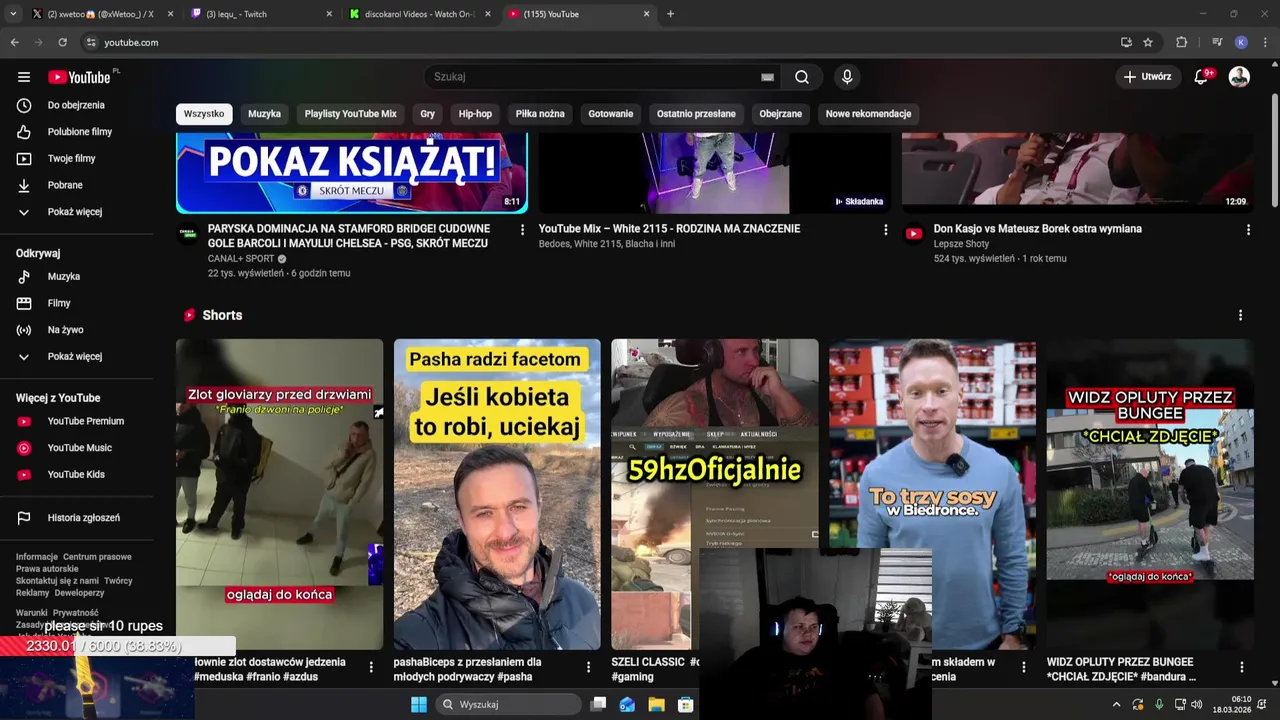Open the taskbar volume speaker icon
Screen dimensions: 1280x720
pyautogui.click(x=1197, y=704)
